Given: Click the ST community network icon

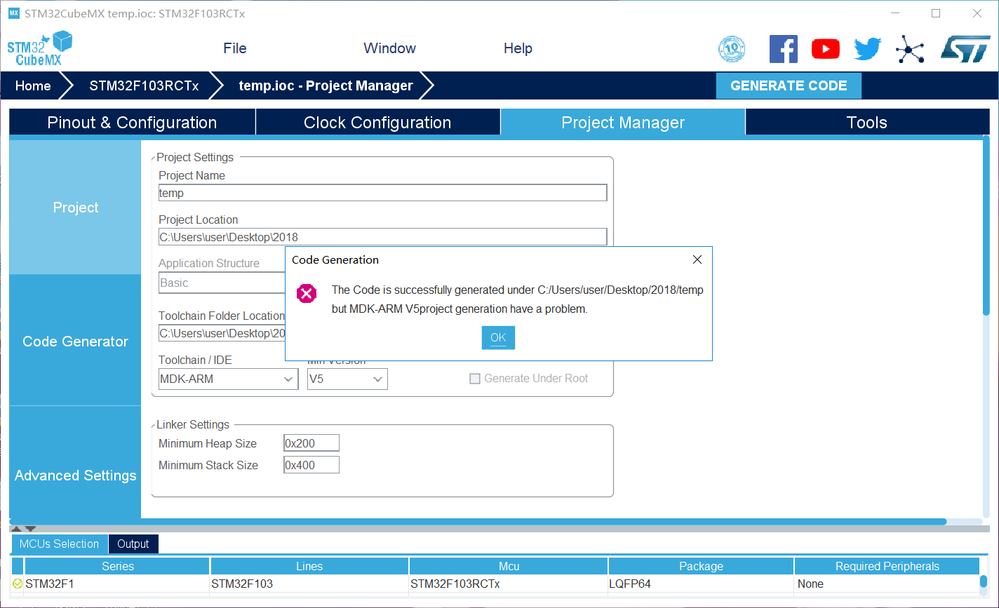Looking at the screenshot, I should (x=910, y=49).
